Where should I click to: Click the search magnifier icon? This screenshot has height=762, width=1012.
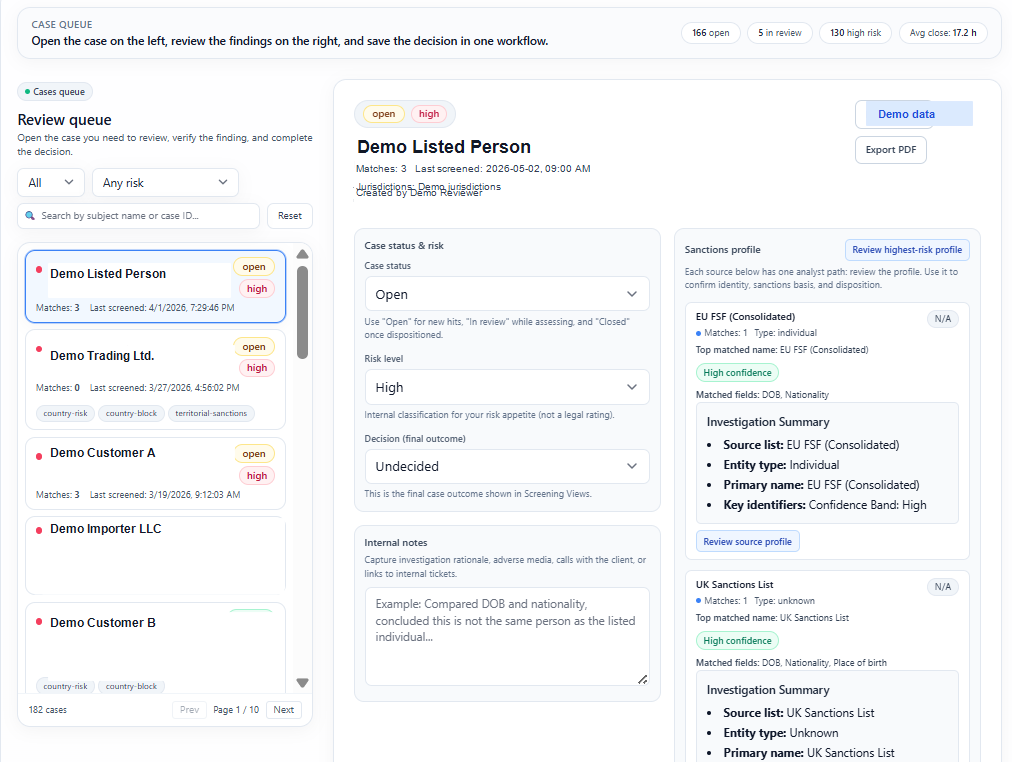click(30, 216)
